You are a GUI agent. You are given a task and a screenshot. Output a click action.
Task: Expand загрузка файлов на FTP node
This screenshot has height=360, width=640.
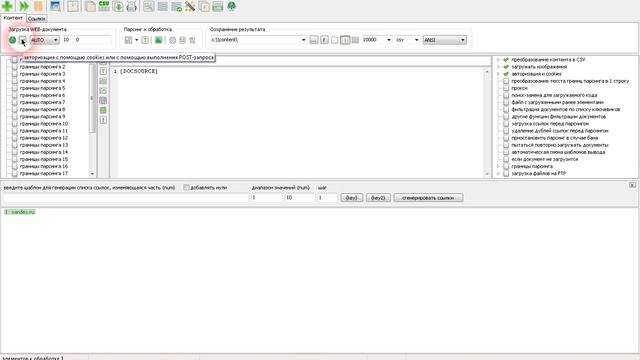point(498,173)
